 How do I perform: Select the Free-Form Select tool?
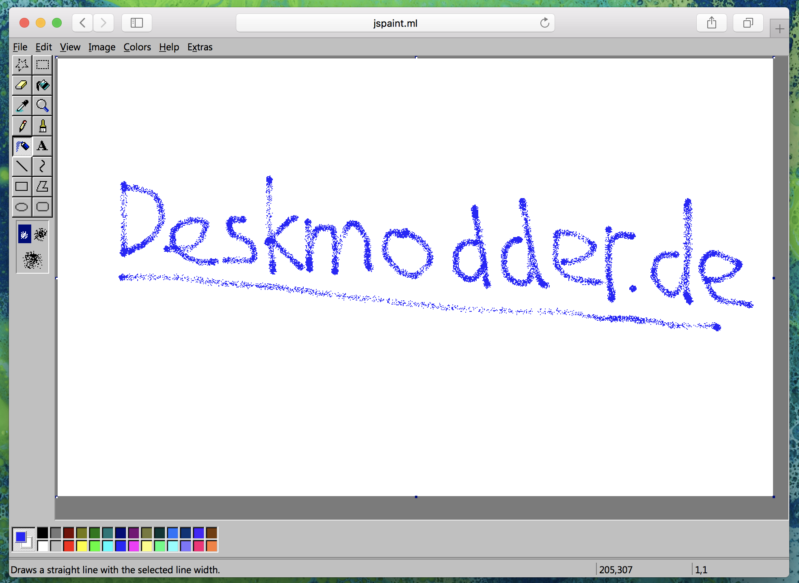click(x=22, y=65)
